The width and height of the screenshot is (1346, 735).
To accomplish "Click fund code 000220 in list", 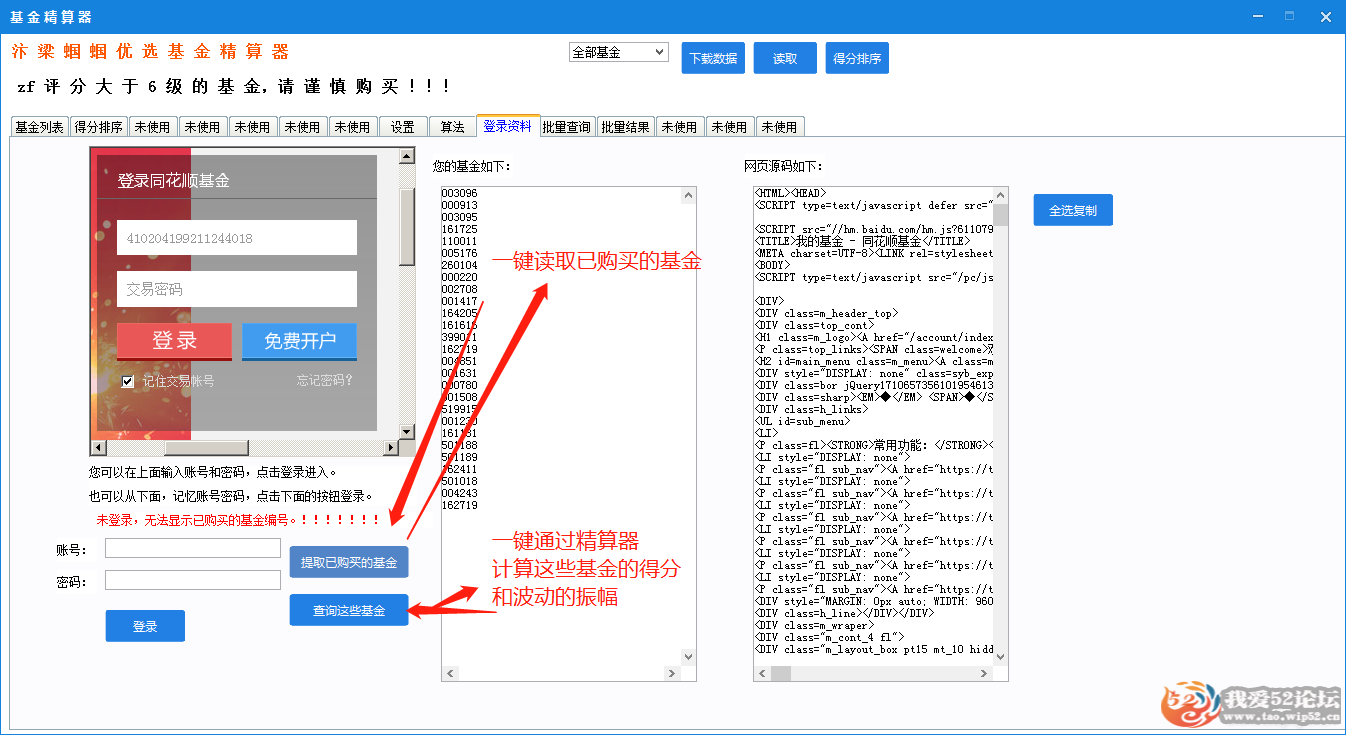I will [459, 277].
